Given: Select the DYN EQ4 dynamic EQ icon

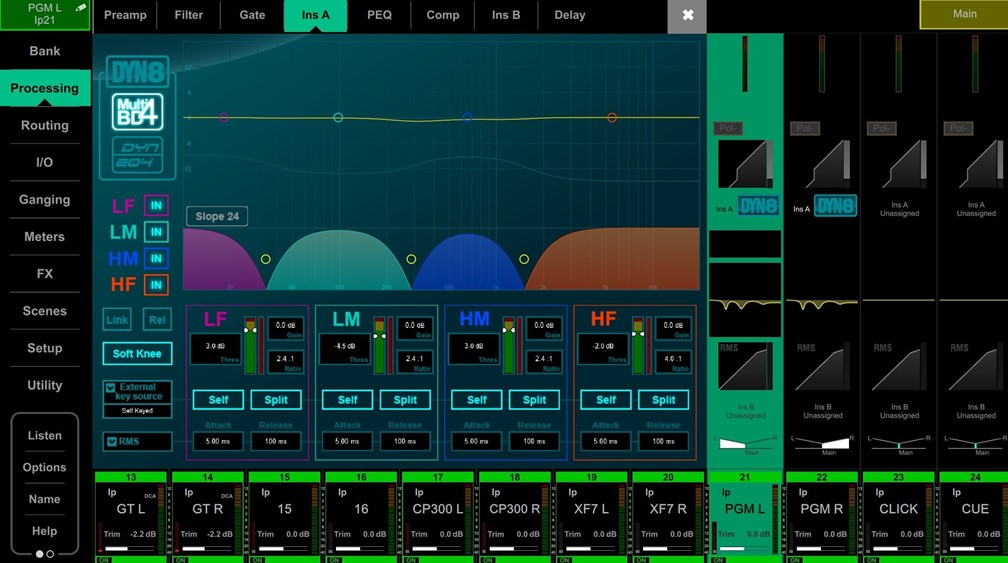Looking at the screenshot, I should coord(137,155).
